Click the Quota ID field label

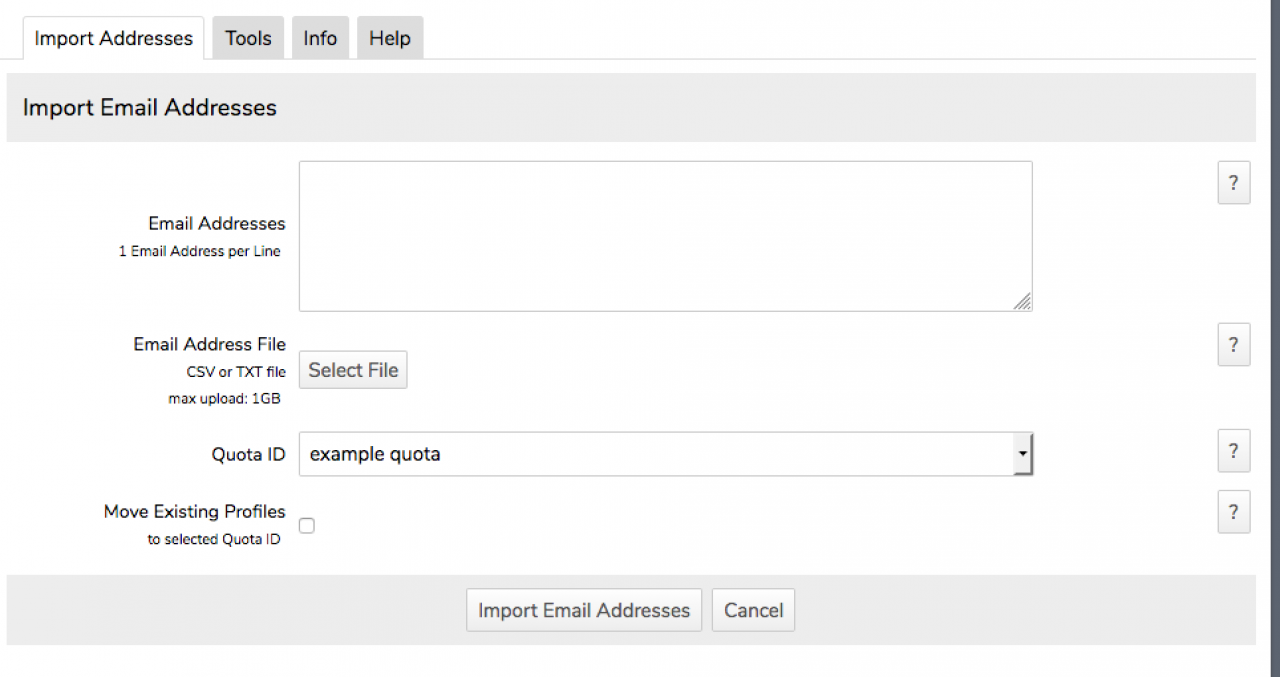click(248, 454)
